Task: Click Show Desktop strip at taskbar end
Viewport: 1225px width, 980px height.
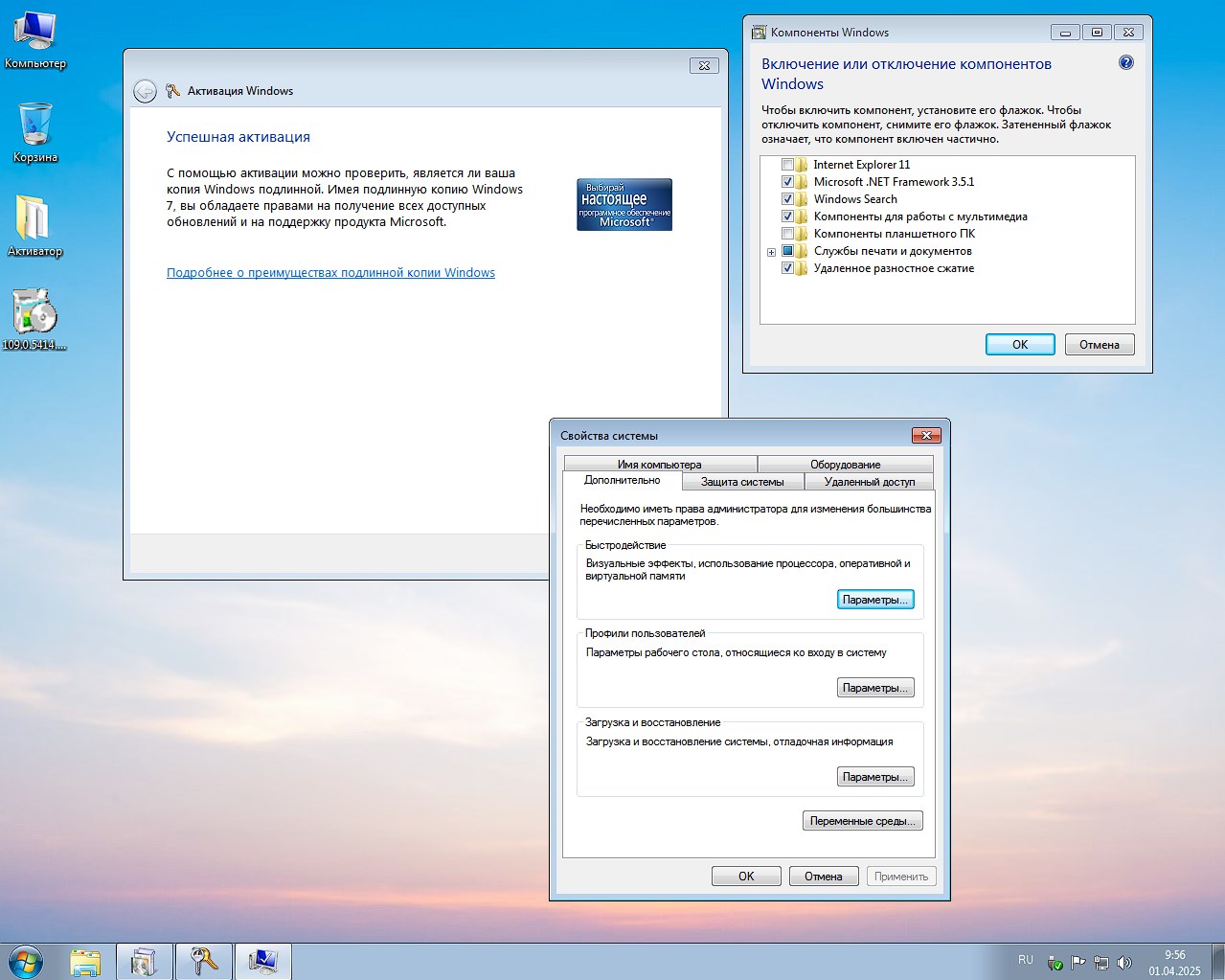Action: [1217, 962]
